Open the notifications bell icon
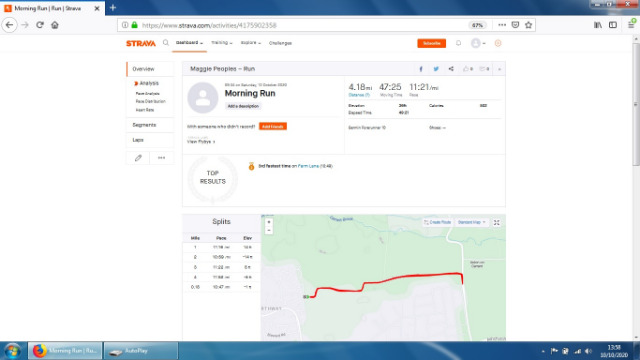Image resolution: width=640 pixels, height=360 pixels. (x=458, y=43)
